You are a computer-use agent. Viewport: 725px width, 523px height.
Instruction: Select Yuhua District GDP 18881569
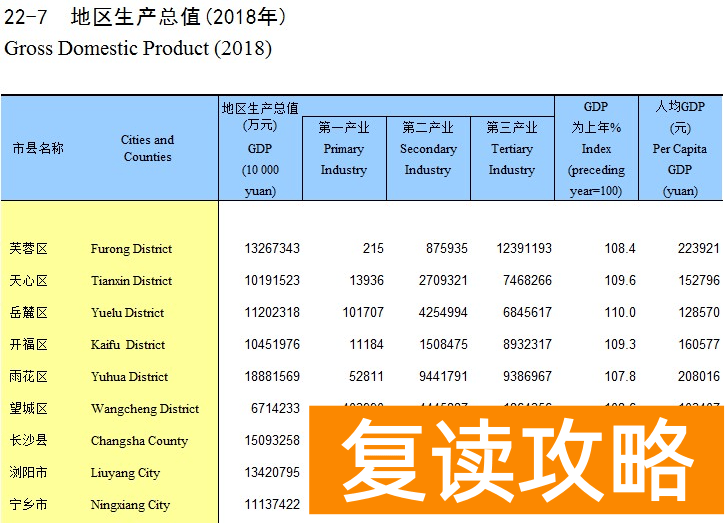pos(272,376)
